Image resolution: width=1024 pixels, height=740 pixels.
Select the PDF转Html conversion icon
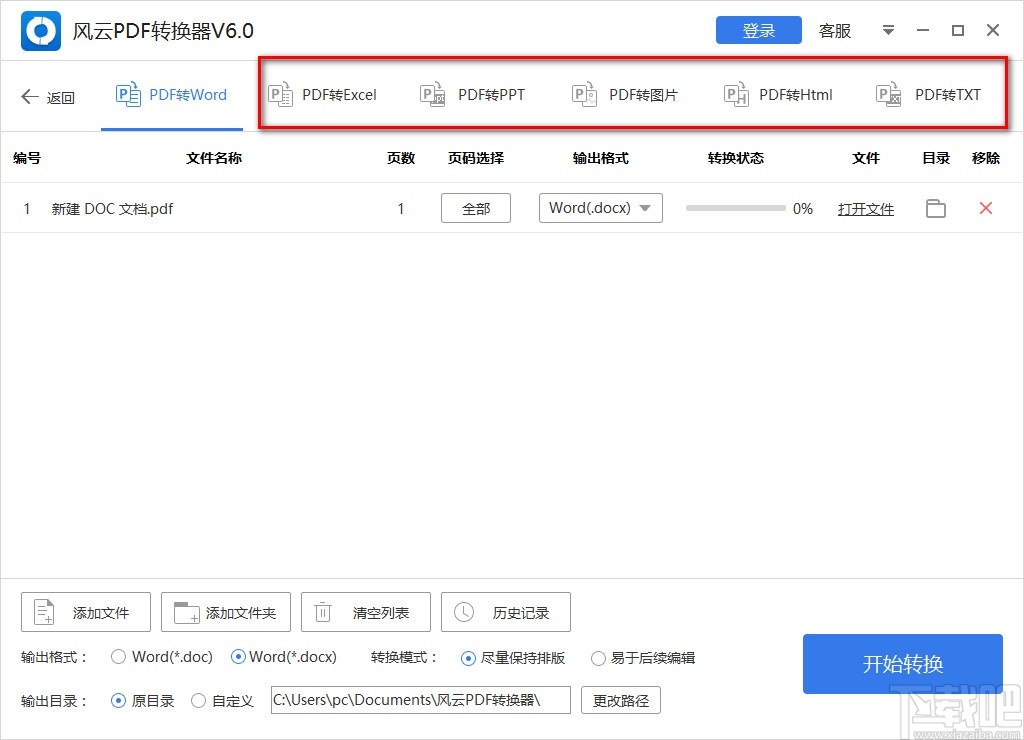tap(737, 94)
